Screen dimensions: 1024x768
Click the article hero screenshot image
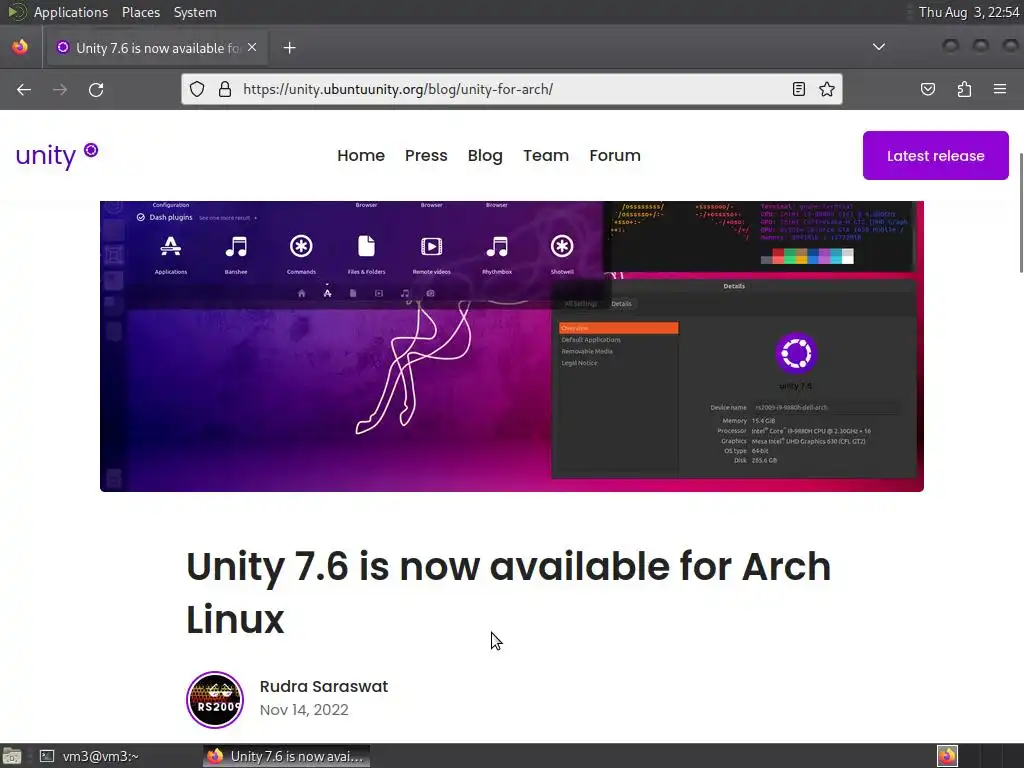coord(511,346)
